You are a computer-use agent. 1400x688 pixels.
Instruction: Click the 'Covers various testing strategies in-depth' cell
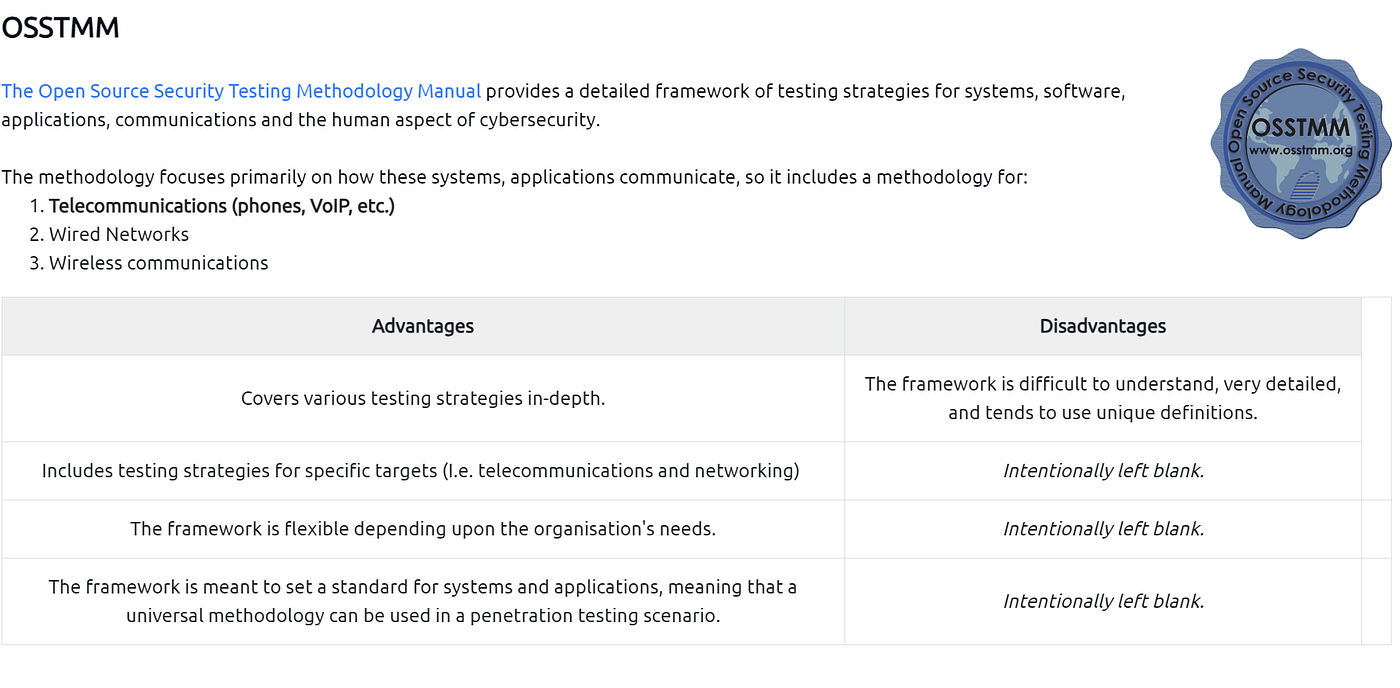pos(423,398)
